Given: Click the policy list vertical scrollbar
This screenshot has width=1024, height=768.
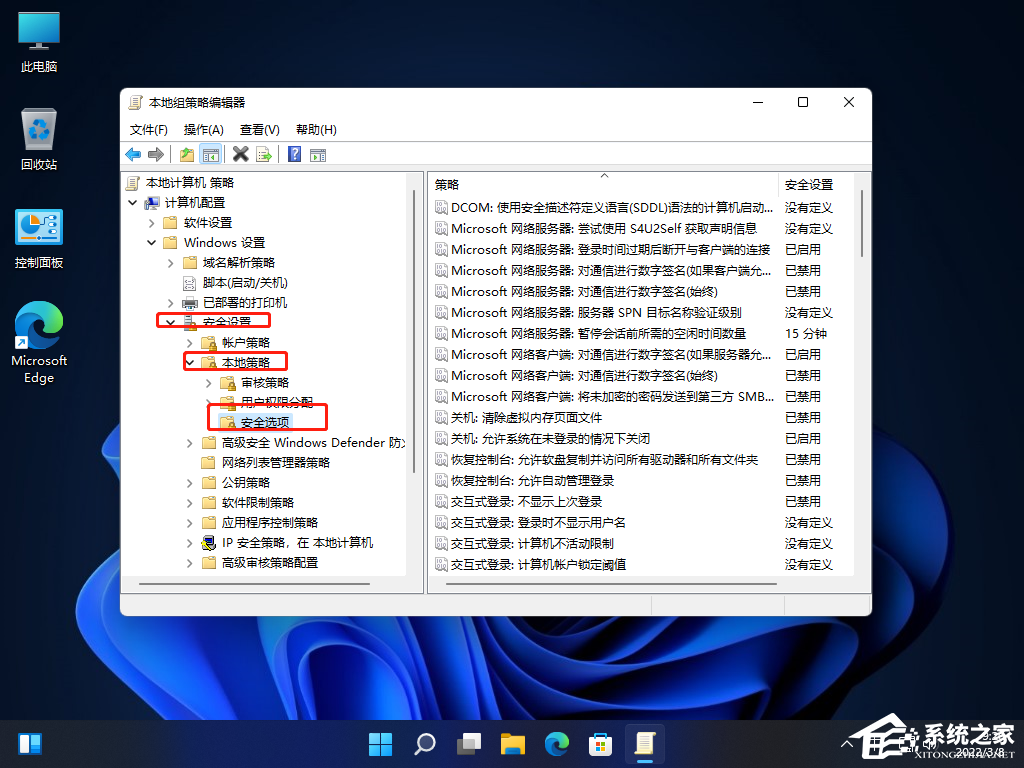Looking at the screenshot, I should click(x=861, y=400).
